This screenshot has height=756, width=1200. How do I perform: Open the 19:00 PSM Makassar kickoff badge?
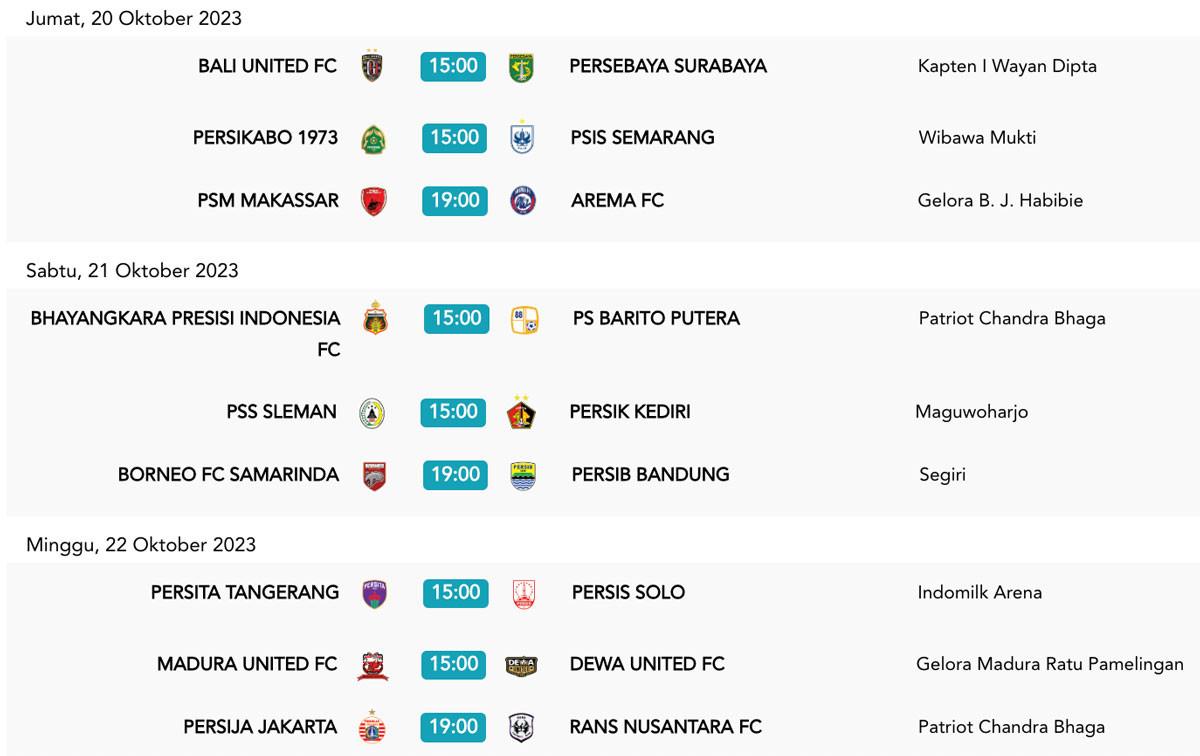click(x=455, y=200)
